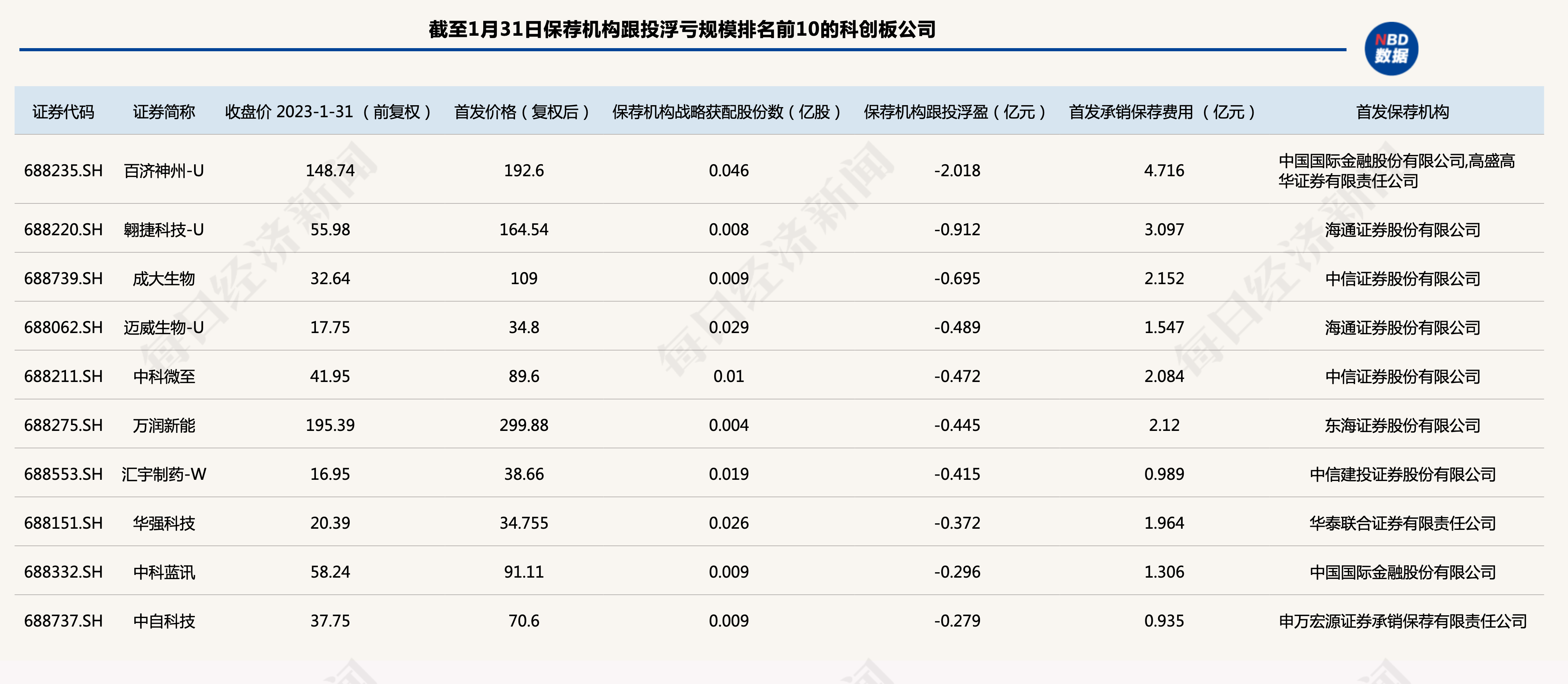
Task: Select the name 百济神州-U
Action: click(x=164, y=170)
